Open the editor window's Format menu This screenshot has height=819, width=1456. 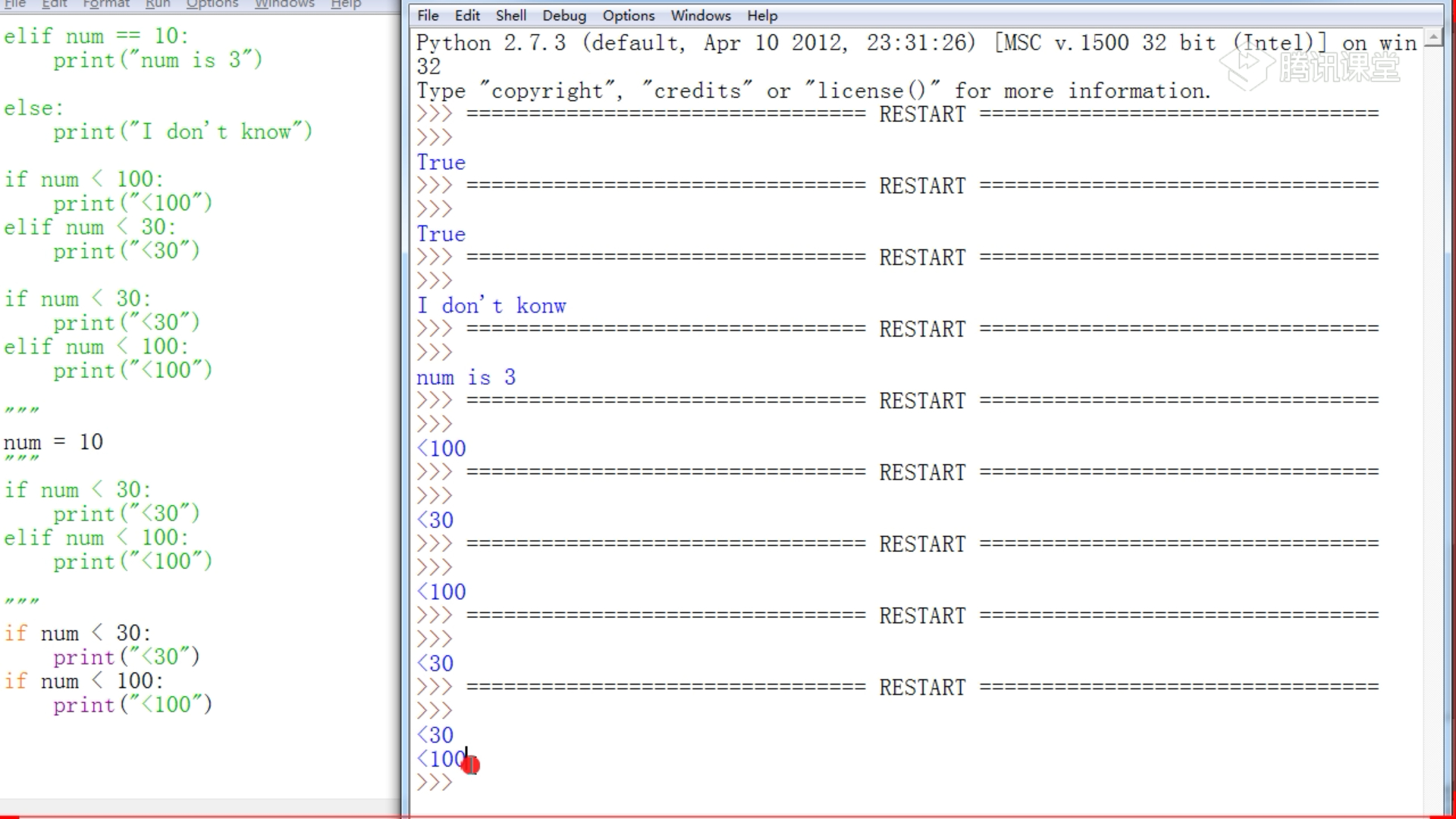coord(106,4)
